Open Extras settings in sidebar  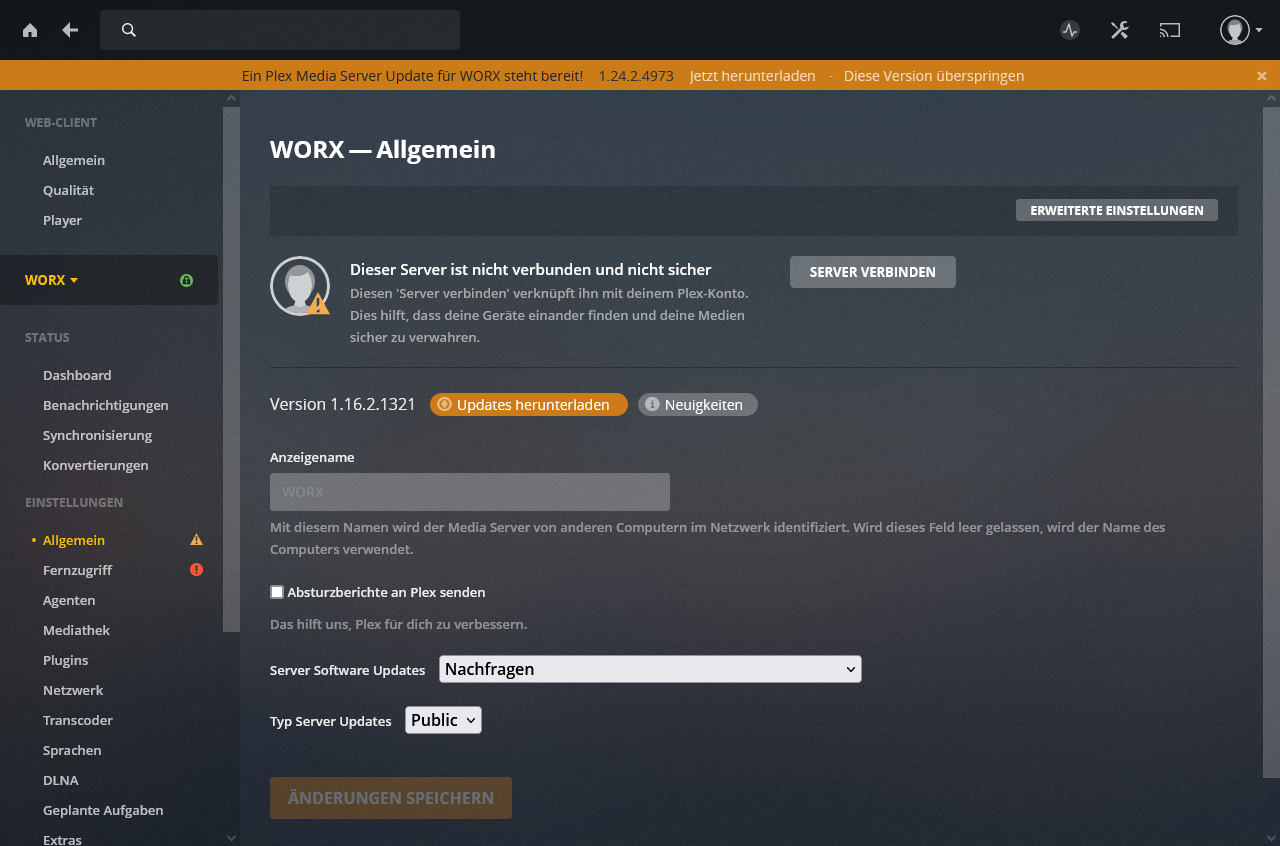pyautogui.click(x=62, y=839)
